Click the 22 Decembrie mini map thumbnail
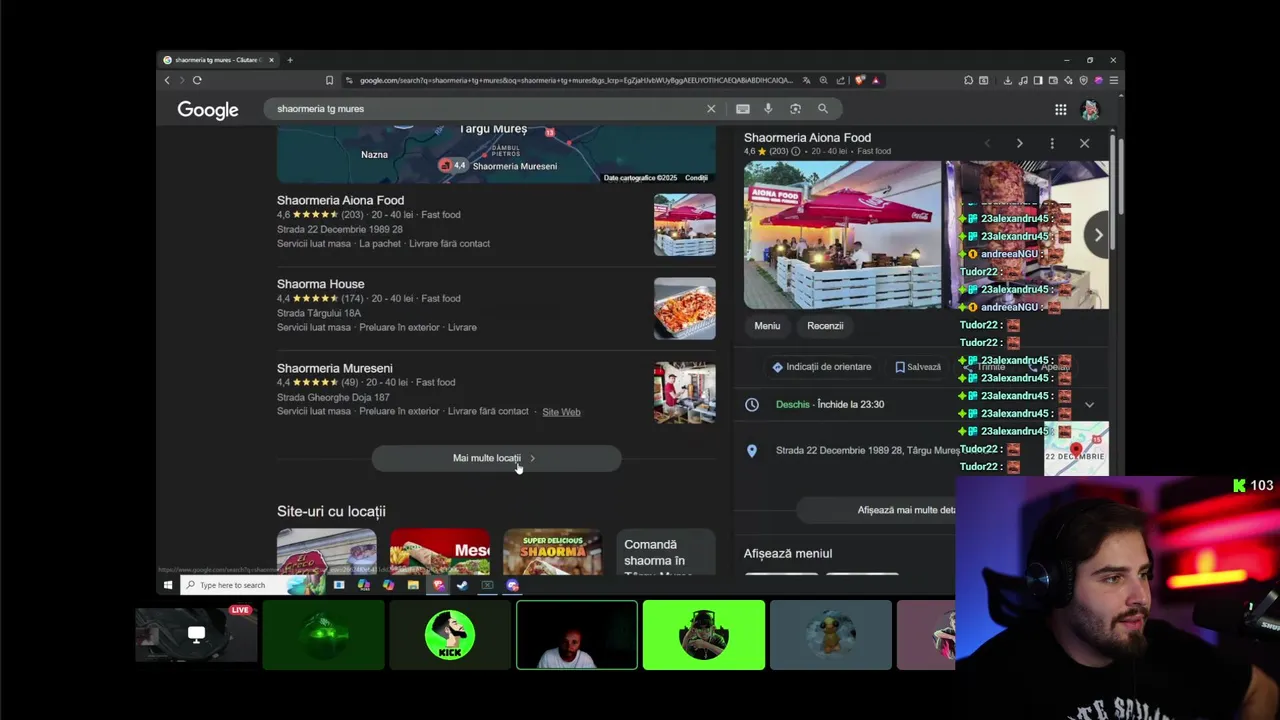This screenshot has height=720, width=1280. click(1076, 448)
